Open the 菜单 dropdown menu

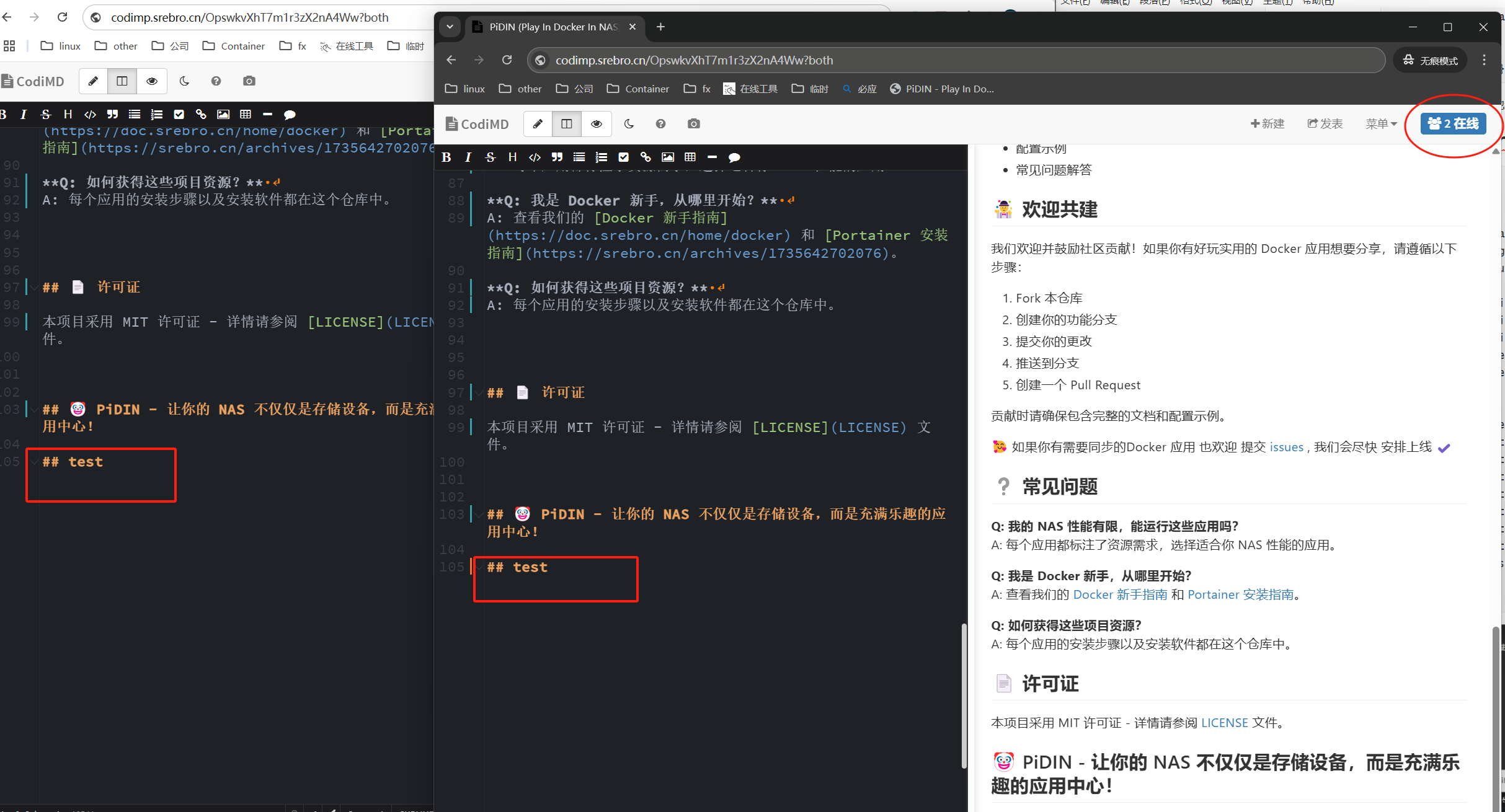1380,124
